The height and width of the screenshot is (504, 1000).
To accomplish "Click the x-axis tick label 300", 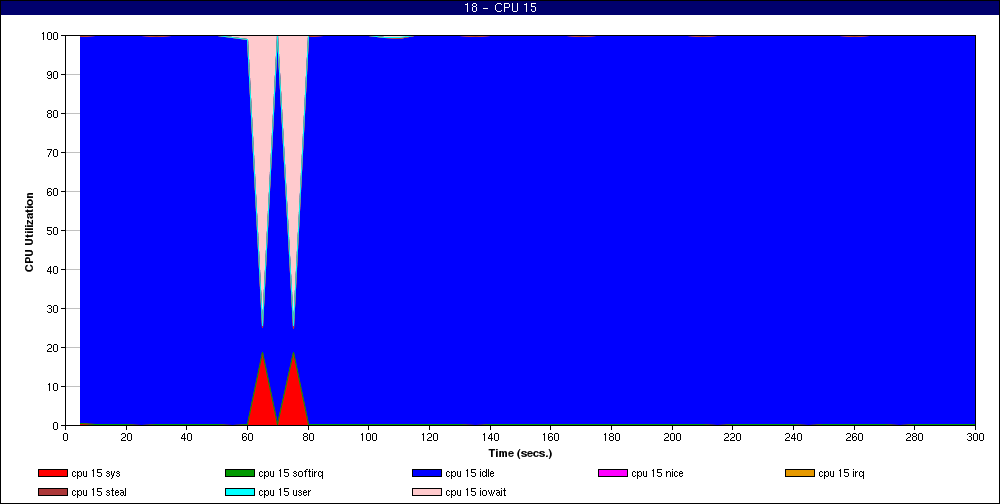I will 975,437.
